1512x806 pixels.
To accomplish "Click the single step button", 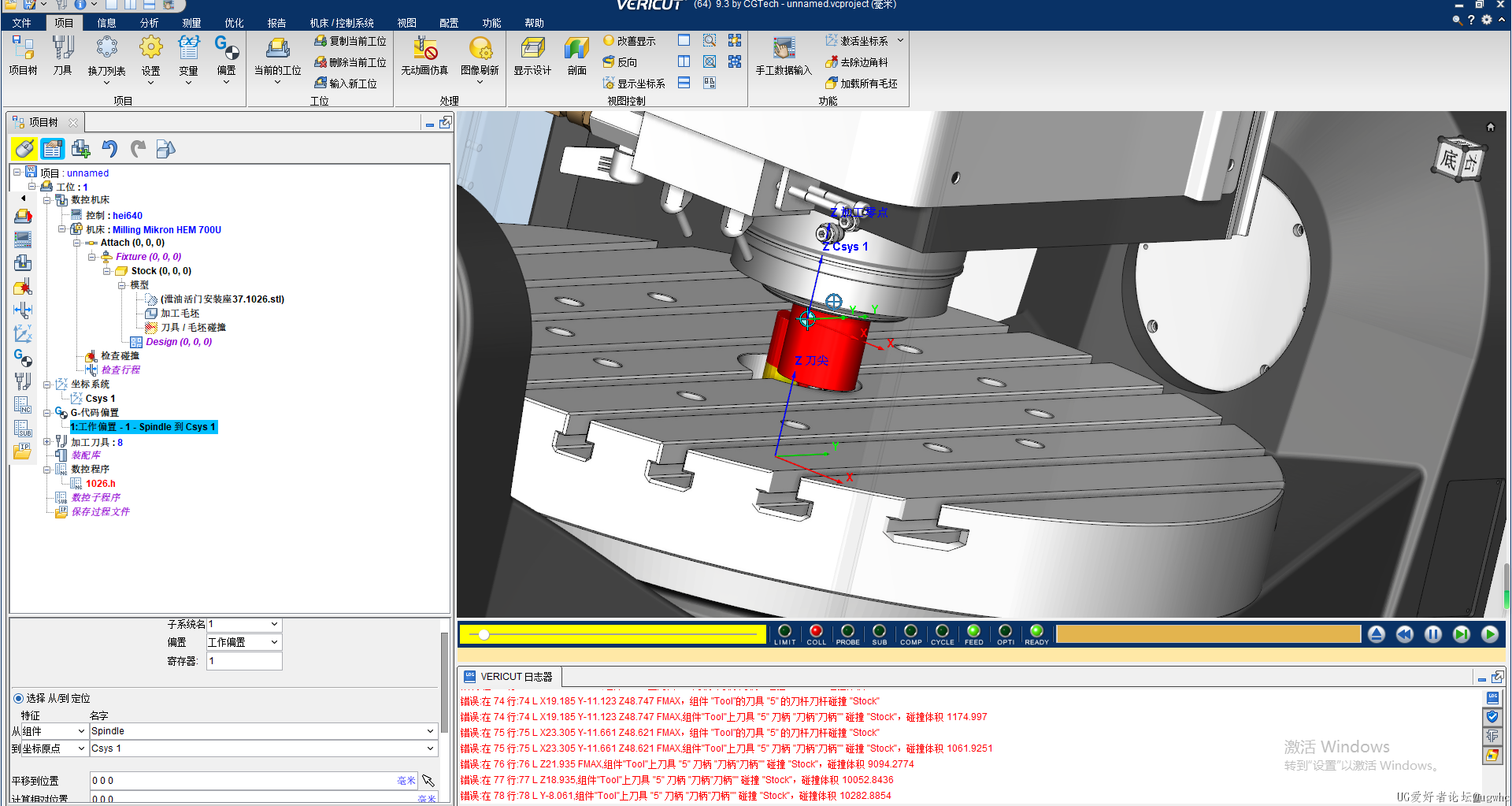I will 1461,634.
